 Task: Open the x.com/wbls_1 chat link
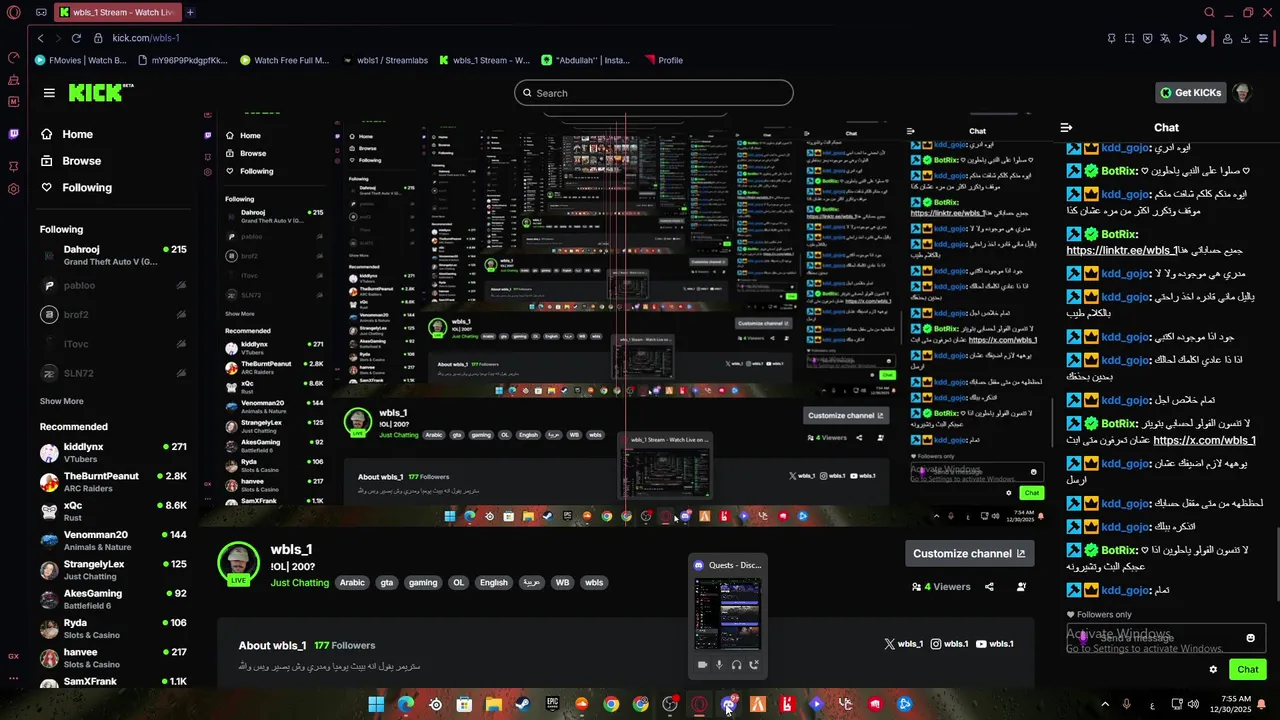(x=1204, y=440)
